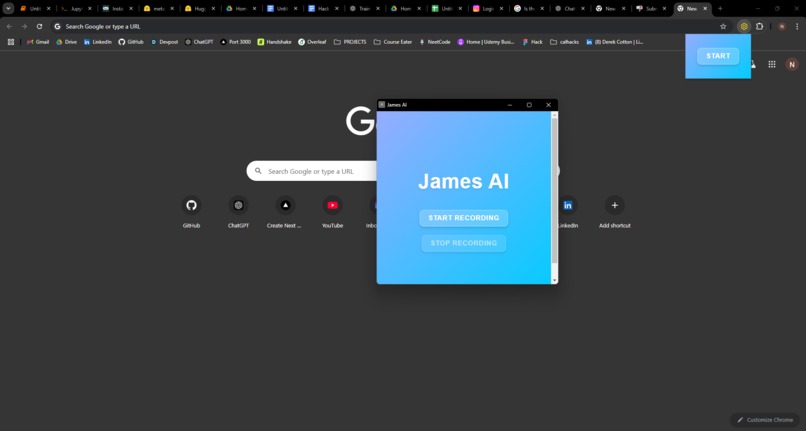Open YouTube shortcut tile
The width and height of the screenshot is (806, 431).
(333, 212)
